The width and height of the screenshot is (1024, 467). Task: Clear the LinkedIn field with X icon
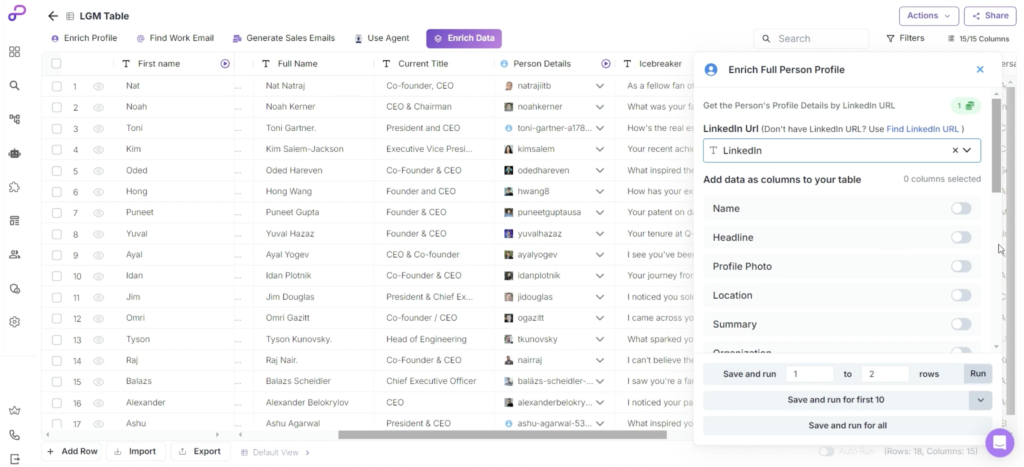pyautogui.click(x=955, y=150)
